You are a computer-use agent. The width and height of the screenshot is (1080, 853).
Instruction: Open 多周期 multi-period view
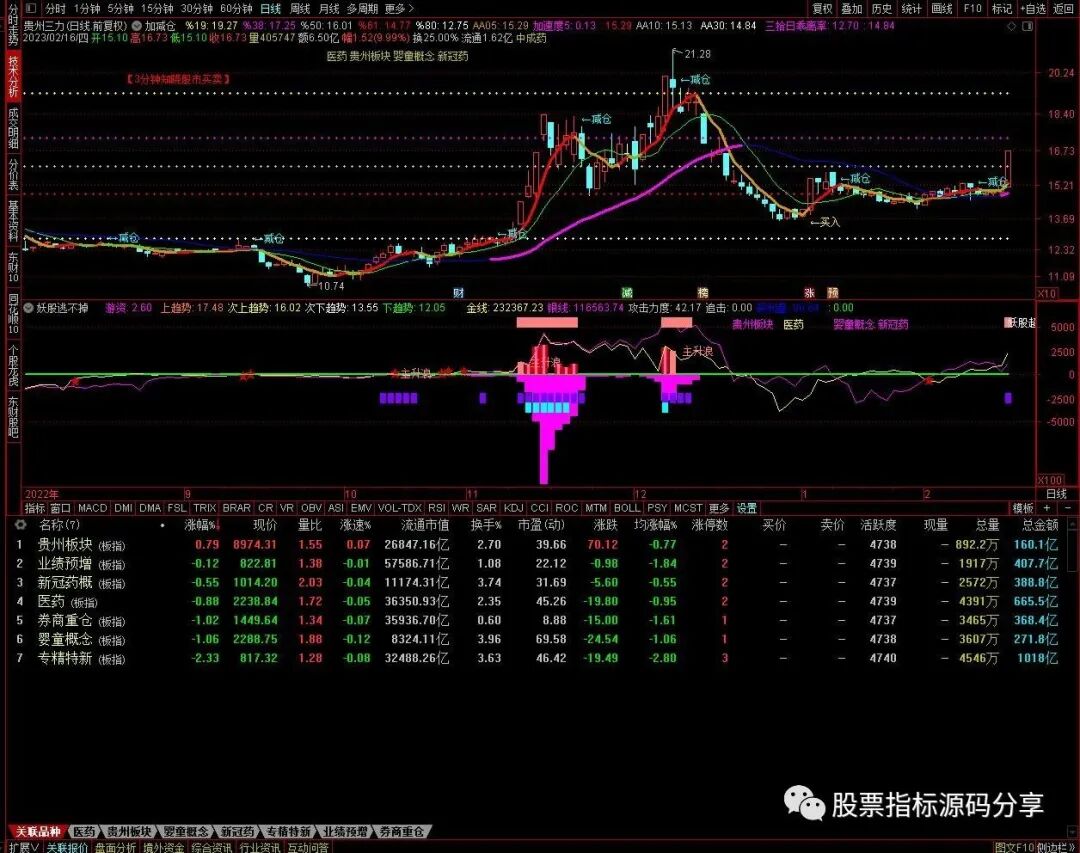(362, 8)
